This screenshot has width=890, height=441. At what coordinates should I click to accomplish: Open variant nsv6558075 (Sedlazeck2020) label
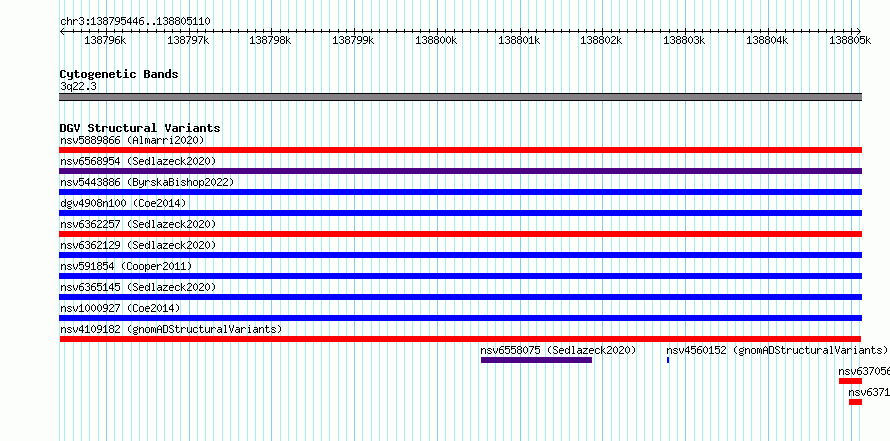(x=559, y=350)
